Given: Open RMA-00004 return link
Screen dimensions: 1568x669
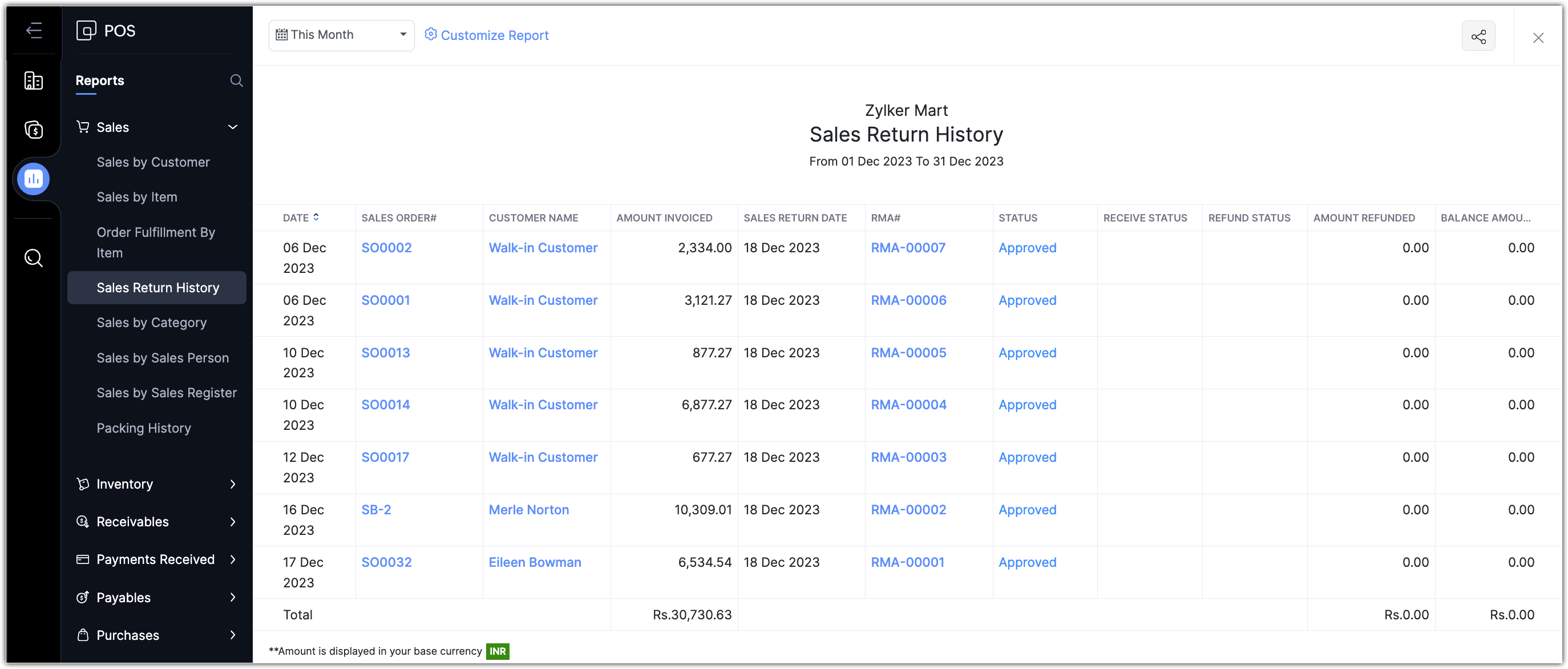Looking at the screenshot, I should click(x=908, y=405).
